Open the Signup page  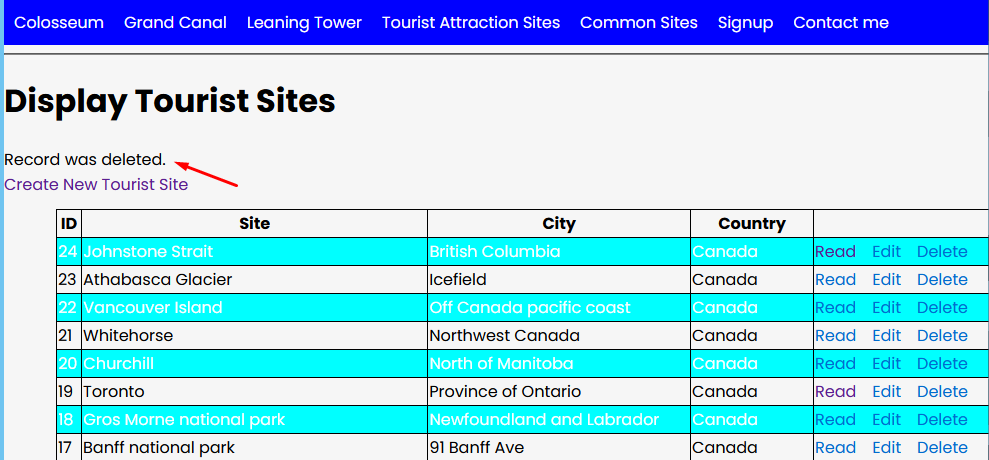click(745, 22)
